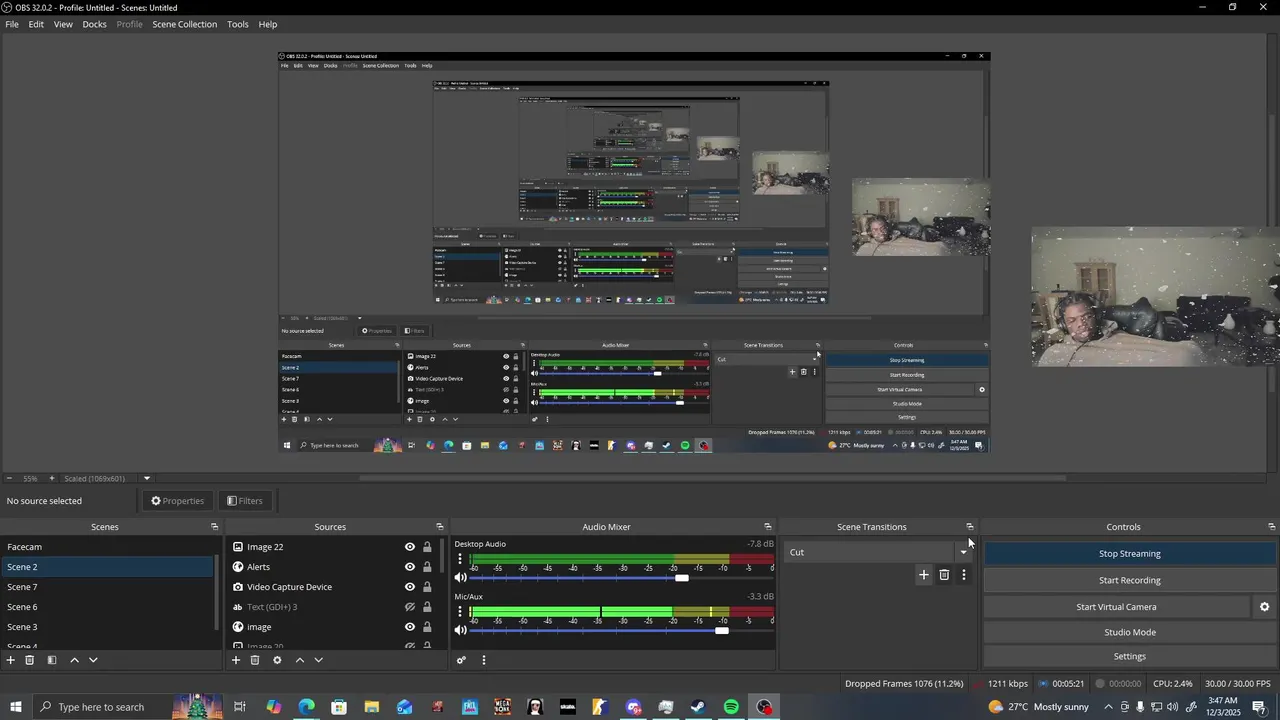Mute Desktop Audio with the speaker icon
This screenshot has width=1280, height=720.
461,578
